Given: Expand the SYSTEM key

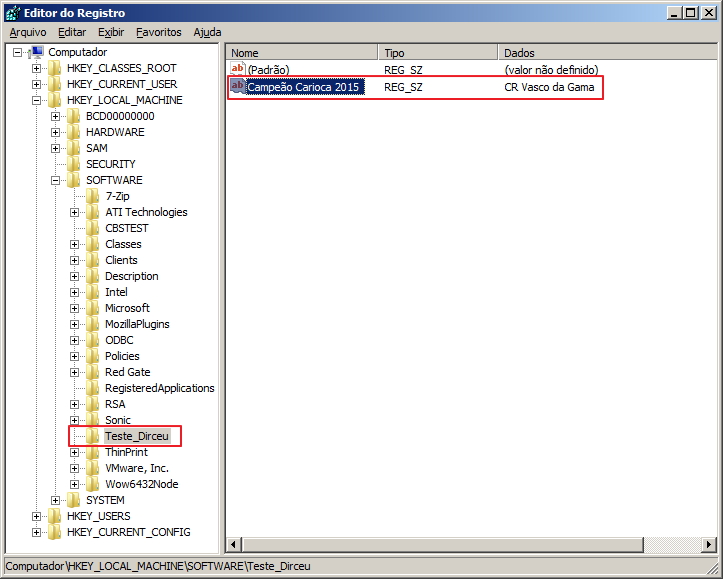Looking at the screenshot, I should [55, 500].
